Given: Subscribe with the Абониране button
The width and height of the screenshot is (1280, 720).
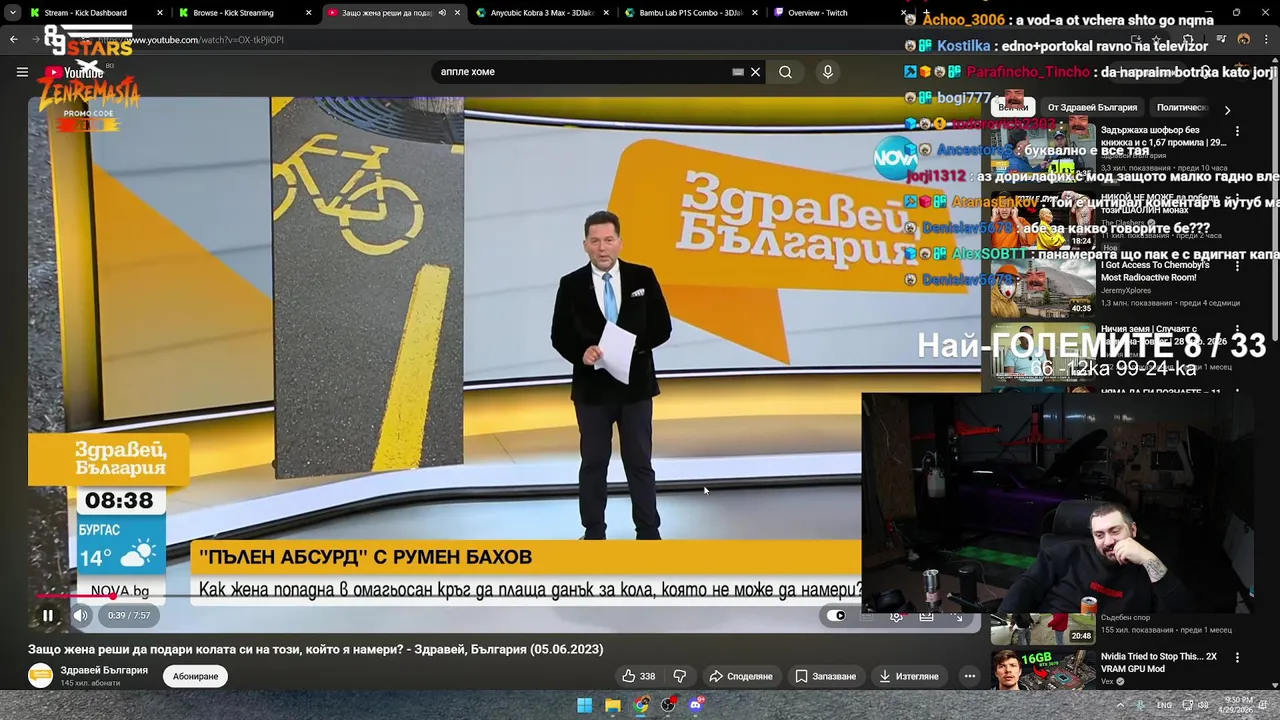Looking at the screenshot, I should click(195, 676).
